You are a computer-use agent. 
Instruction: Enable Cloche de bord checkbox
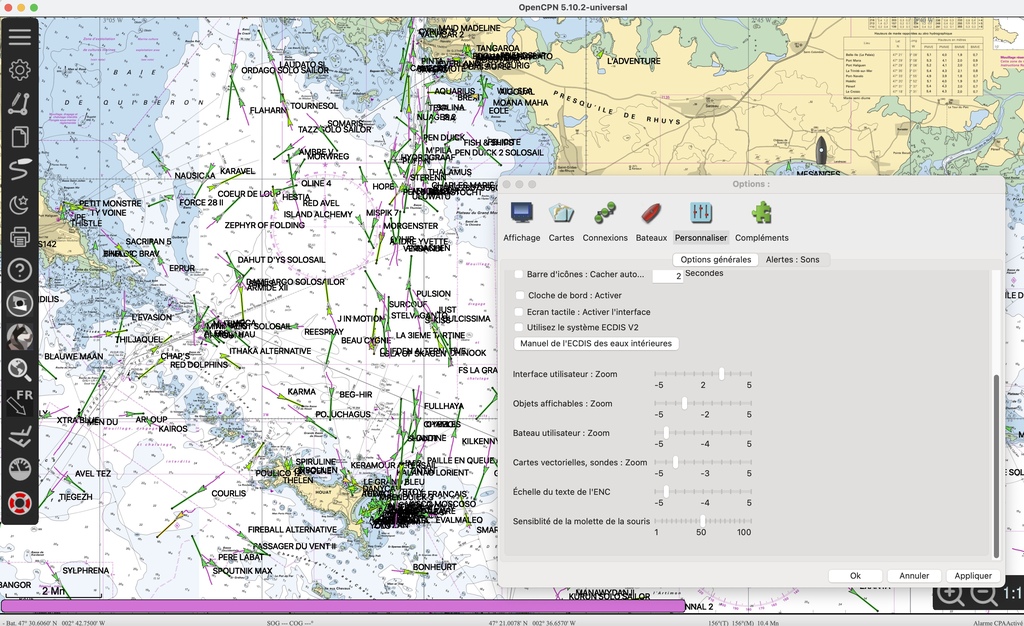pos(520,295)
